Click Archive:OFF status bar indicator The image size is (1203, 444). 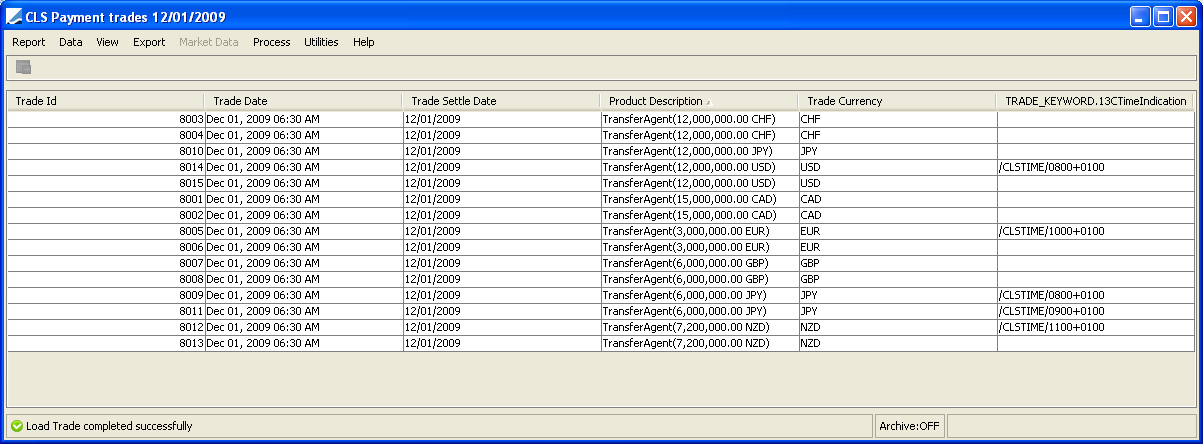909,426
